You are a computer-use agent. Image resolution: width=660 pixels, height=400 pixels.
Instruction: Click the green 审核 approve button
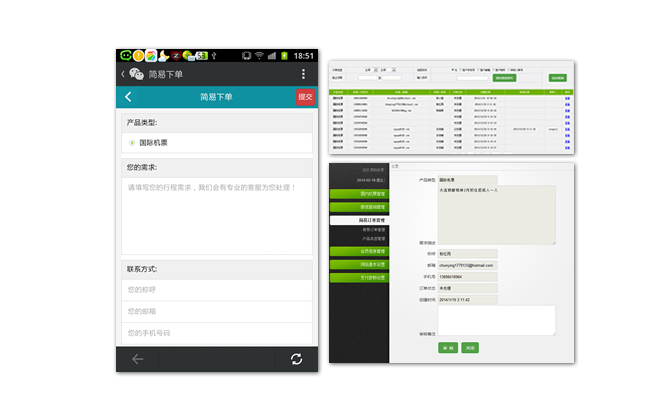pos(447,347)
